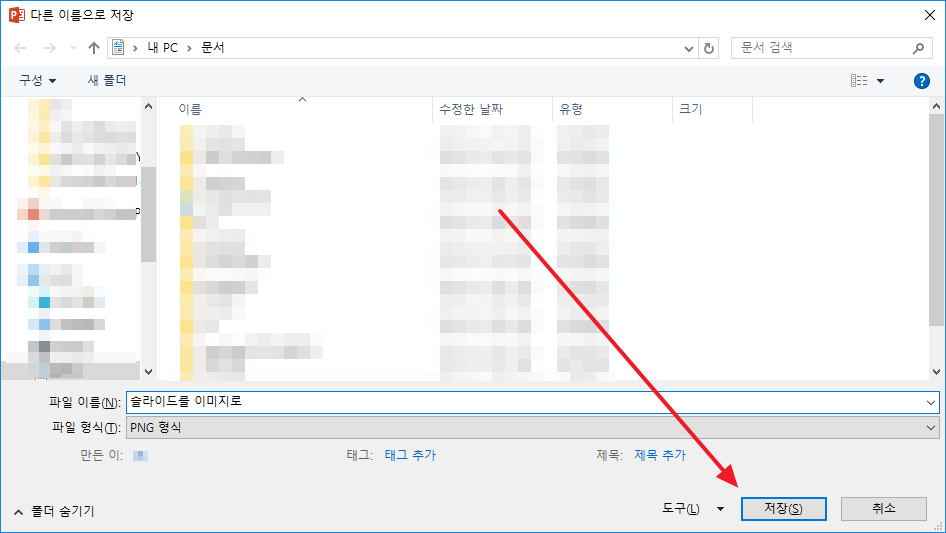Expand the view options arrow

(x=880, y=81)
